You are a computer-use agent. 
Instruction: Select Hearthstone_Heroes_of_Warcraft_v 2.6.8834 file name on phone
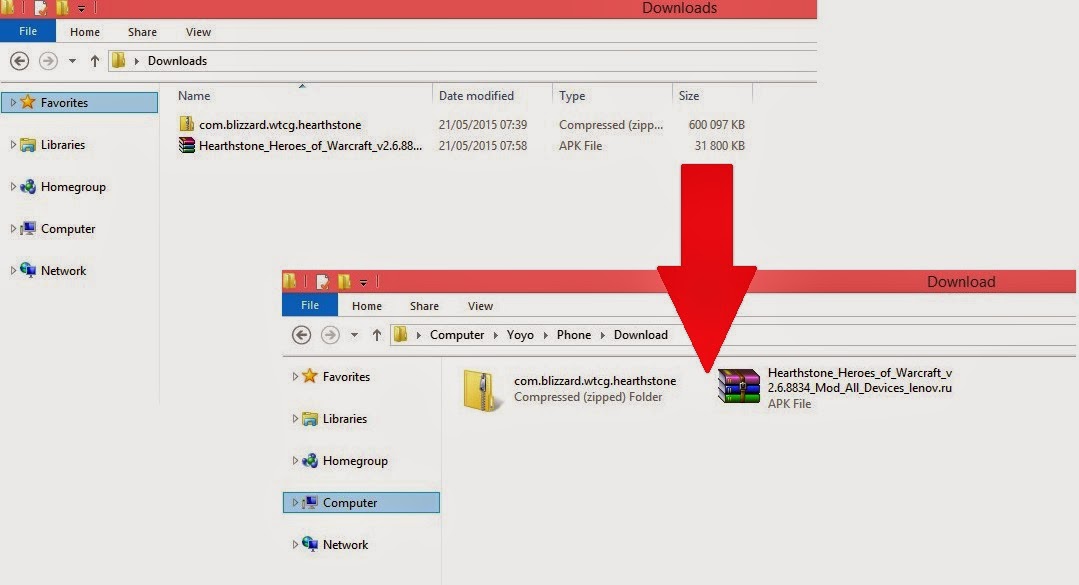860,380
